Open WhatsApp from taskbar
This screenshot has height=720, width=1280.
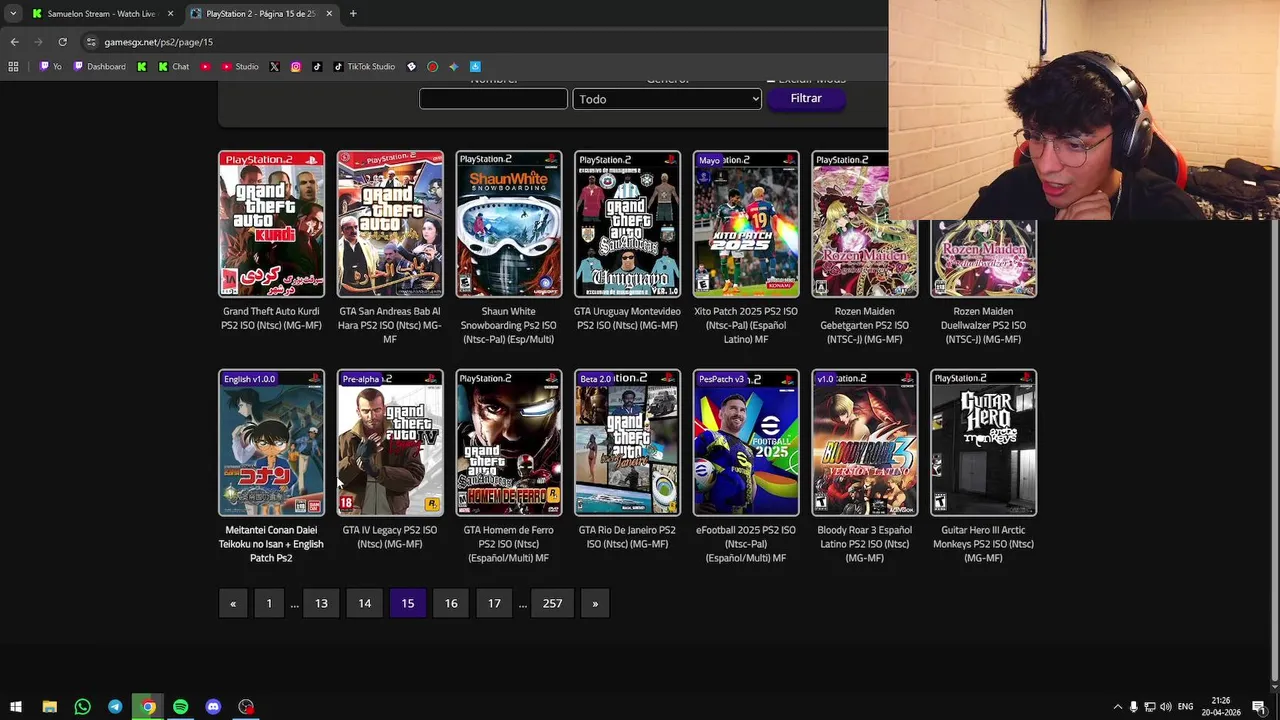[83, 707]
